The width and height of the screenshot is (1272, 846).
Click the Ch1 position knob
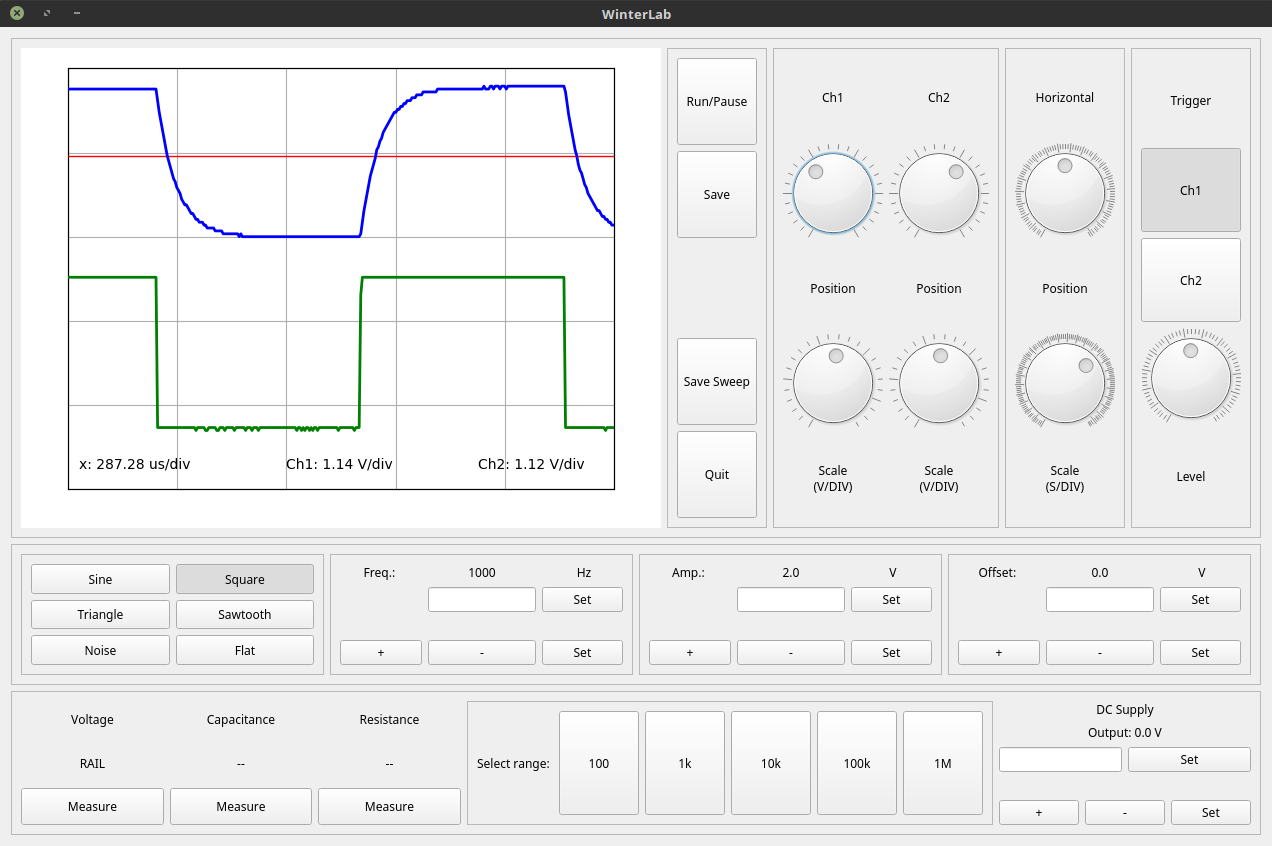coord(832,193)
